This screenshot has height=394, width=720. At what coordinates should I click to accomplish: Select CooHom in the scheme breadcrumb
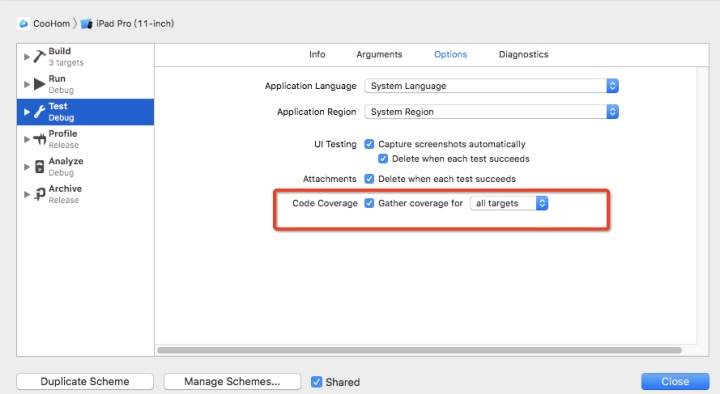(x=51, y=23)
